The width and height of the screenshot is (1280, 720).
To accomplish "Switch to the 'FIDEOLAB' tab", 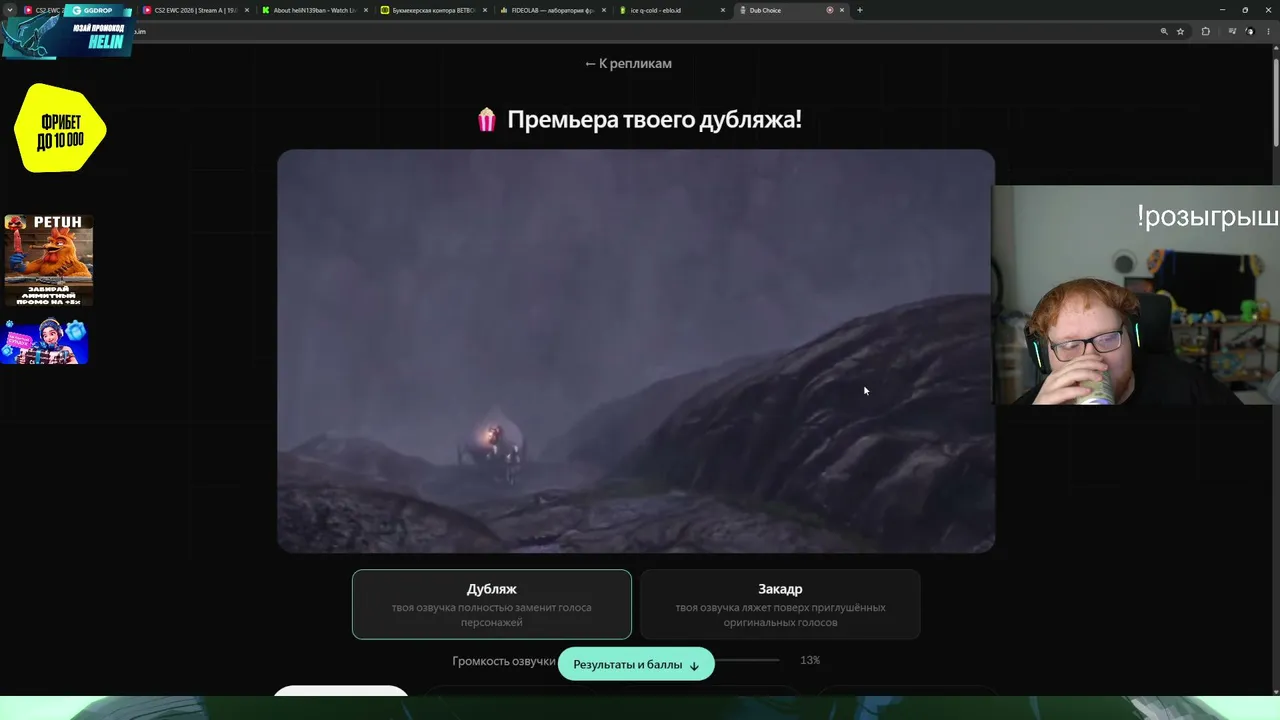I will coord(551,10).
